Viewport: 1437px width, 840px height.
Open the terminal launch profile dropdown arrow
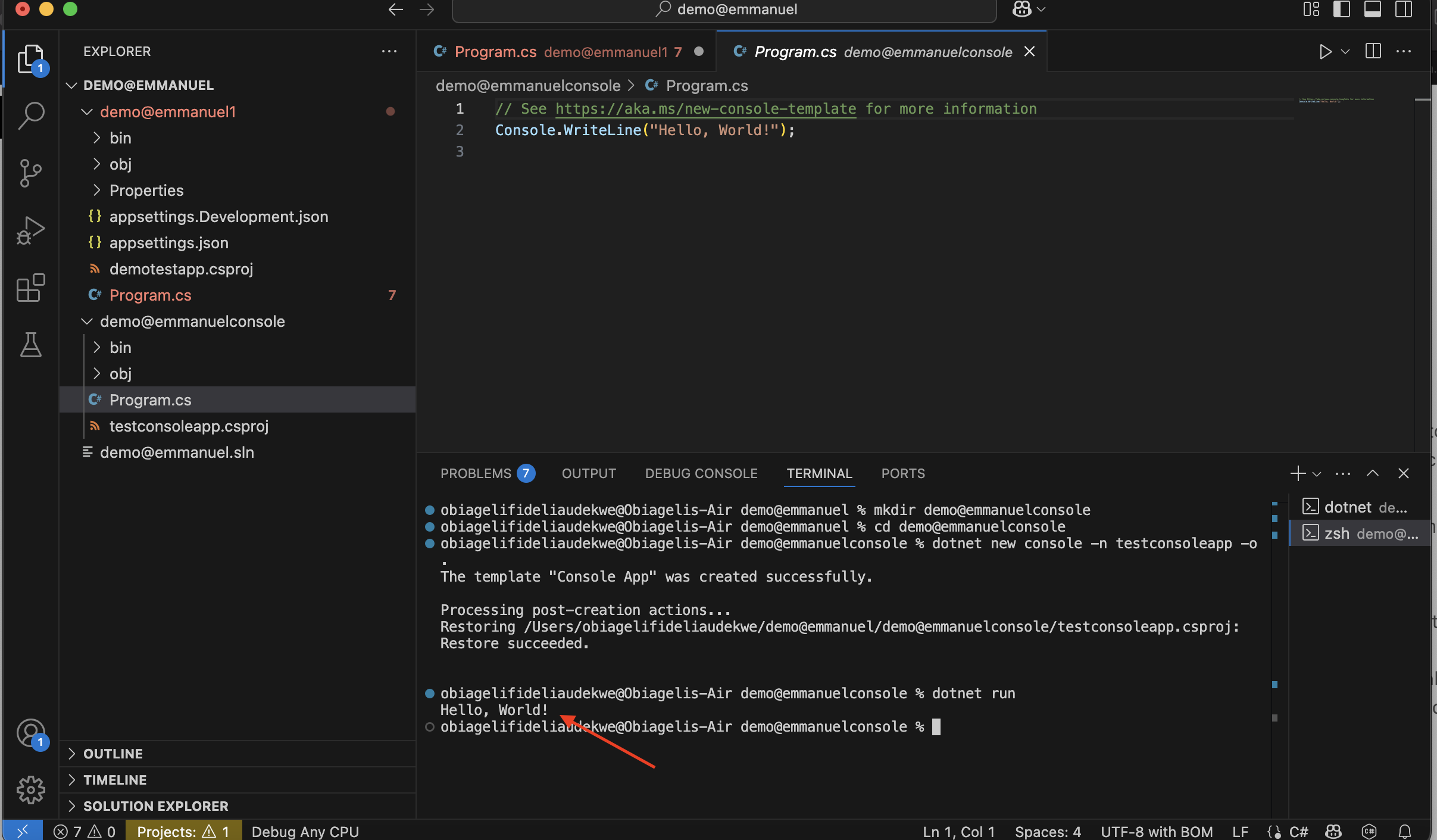[1317, 474]
